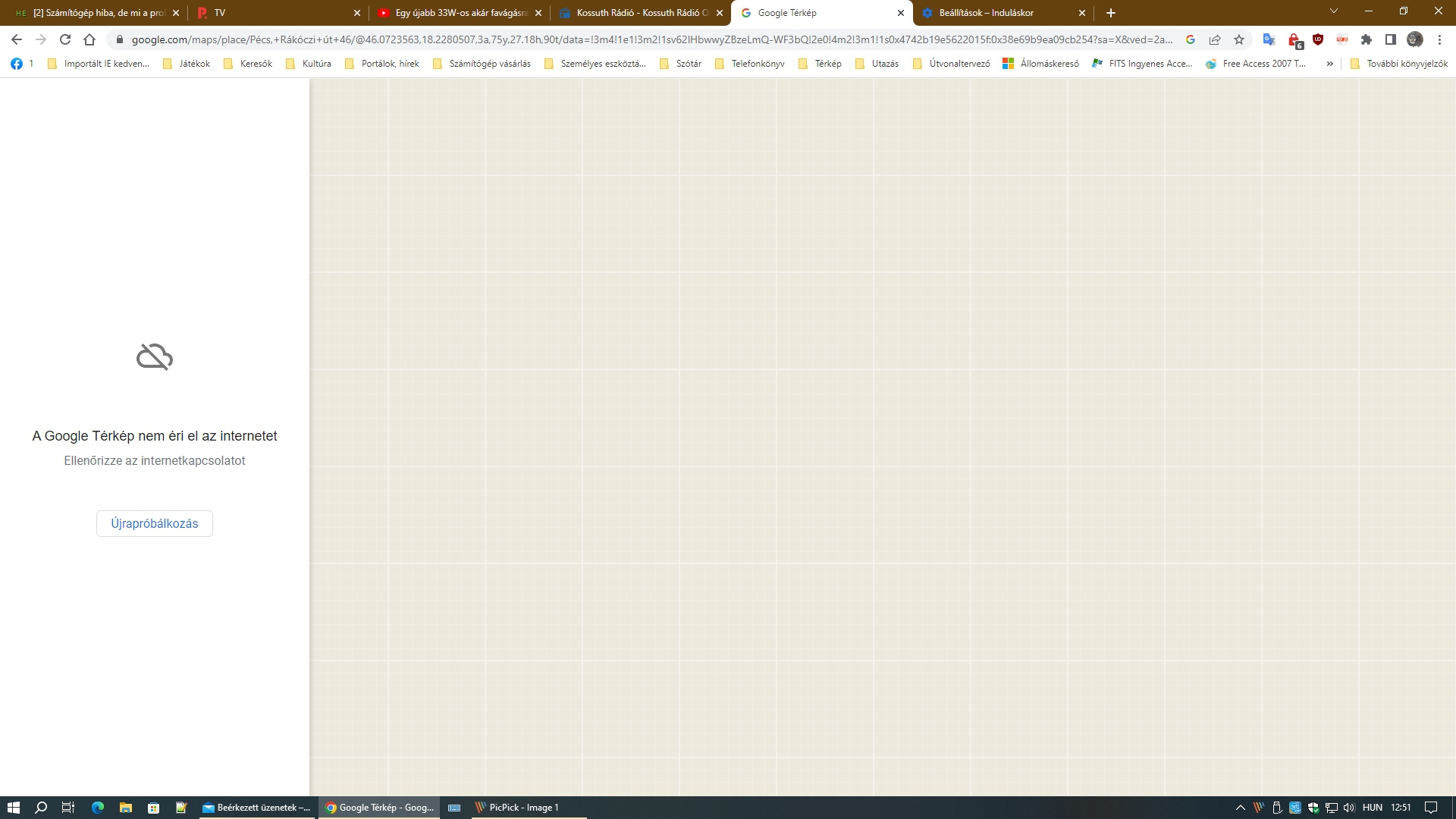Expand the hidden bookmarks chevron
Screen dimensions: 1456x819
click(1329, 64)
